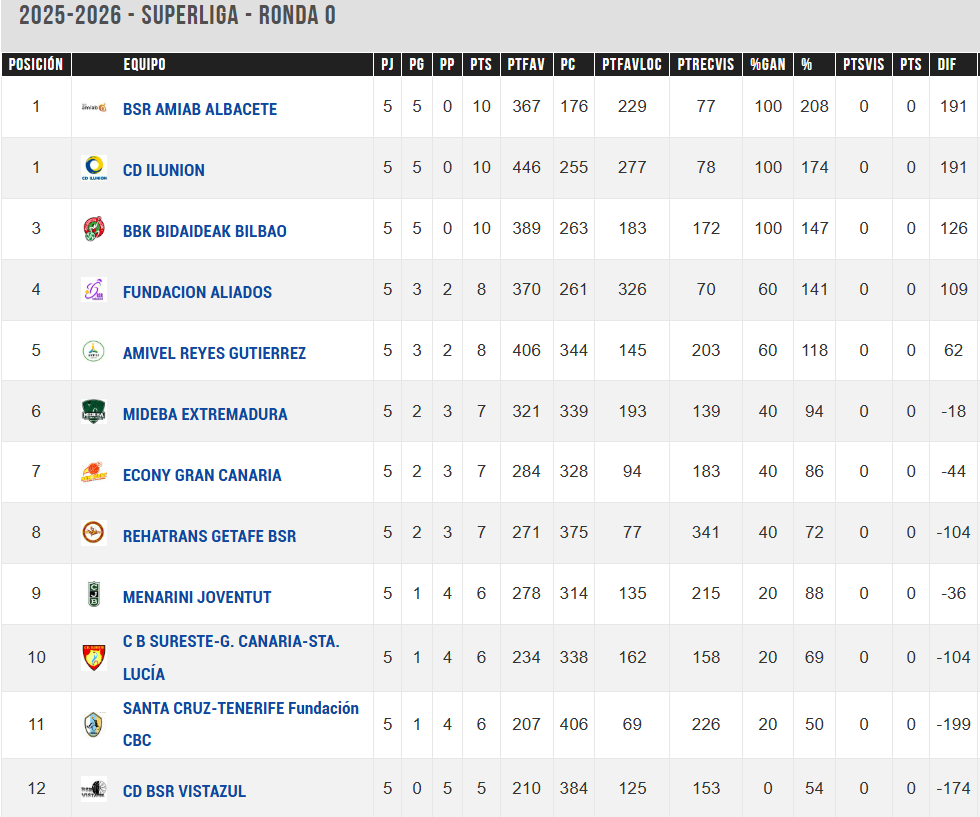Open the BSR AMIAB ALBACETE team link
The width and height of the screenshot is (980, 817).
click(x=200, y=109)
